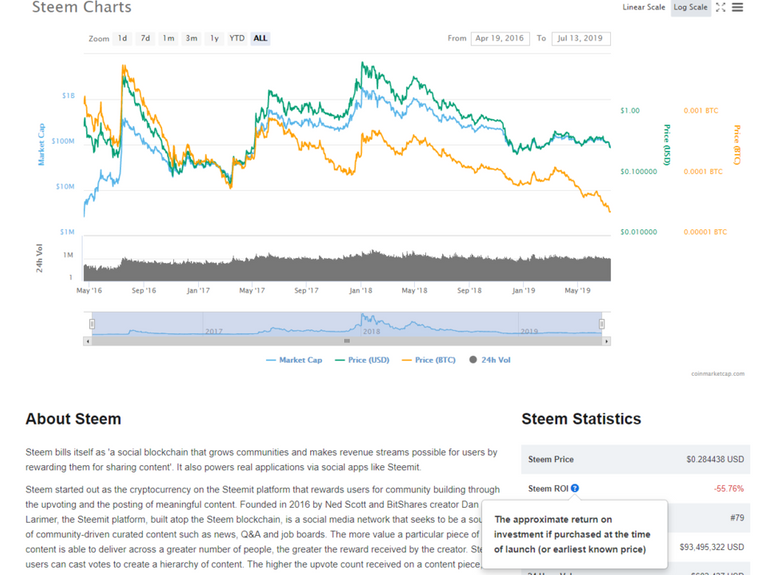Hide the 24h Vol series

point(489,360)
